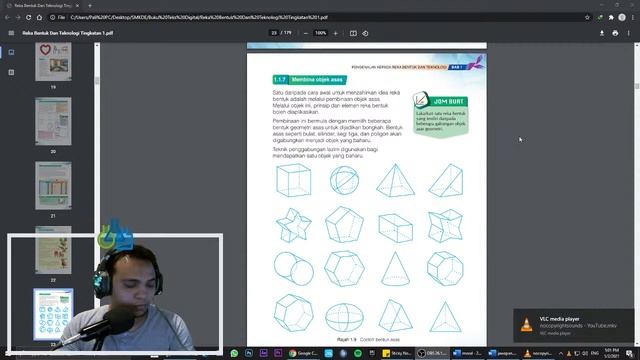Click the file info icon in address bar
Image resolution: width=640 pixels, height=360 pixels.
pyautogui.click(x=53, y=17)
